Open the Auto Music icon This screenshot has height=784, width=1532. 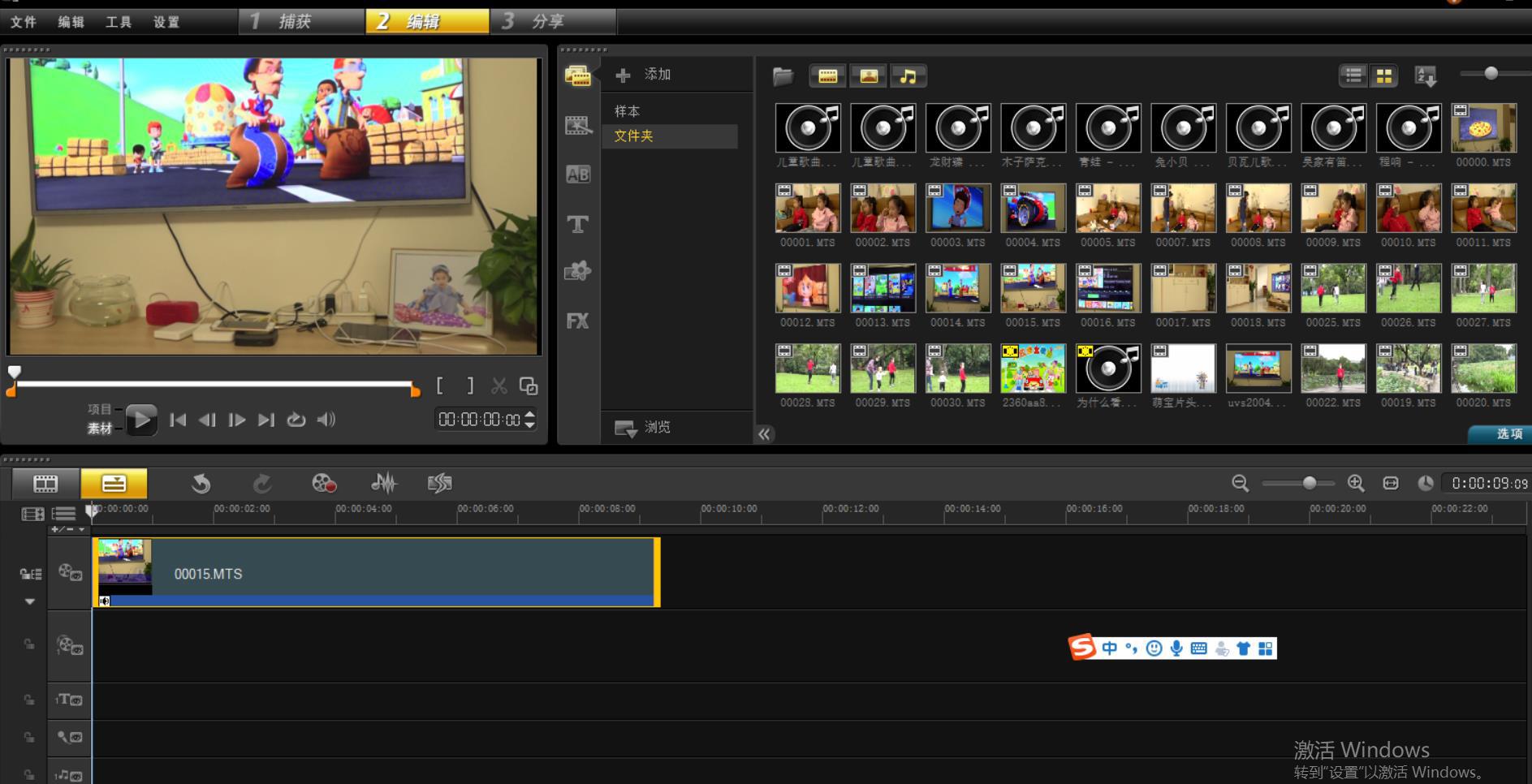pos(439,484)
